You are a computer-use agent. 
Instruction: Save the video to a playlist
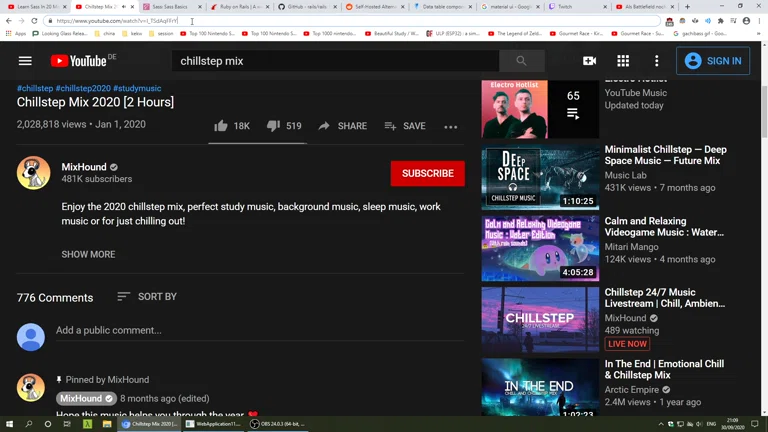tap(405, 126)
